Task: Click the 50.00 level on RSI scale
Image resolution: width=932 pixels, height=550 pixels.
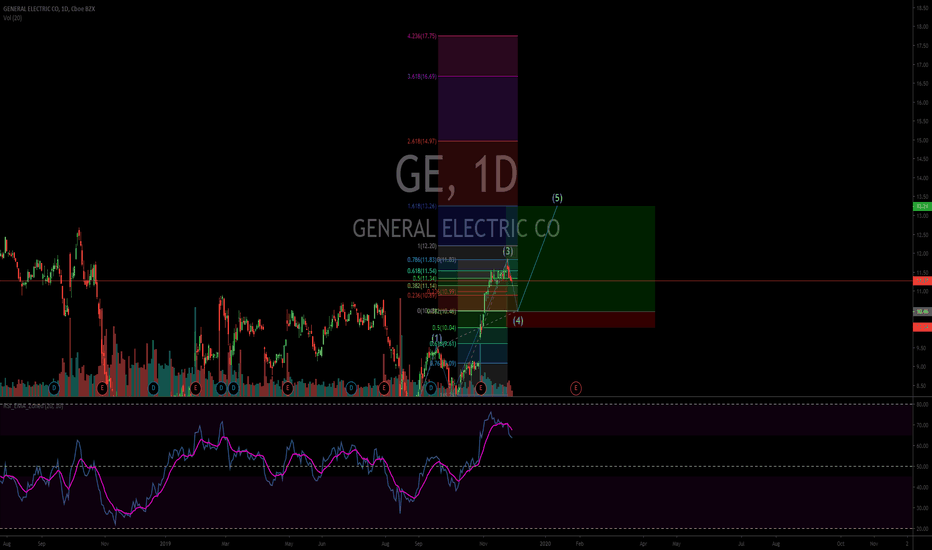Action: [x=922, y=466]
